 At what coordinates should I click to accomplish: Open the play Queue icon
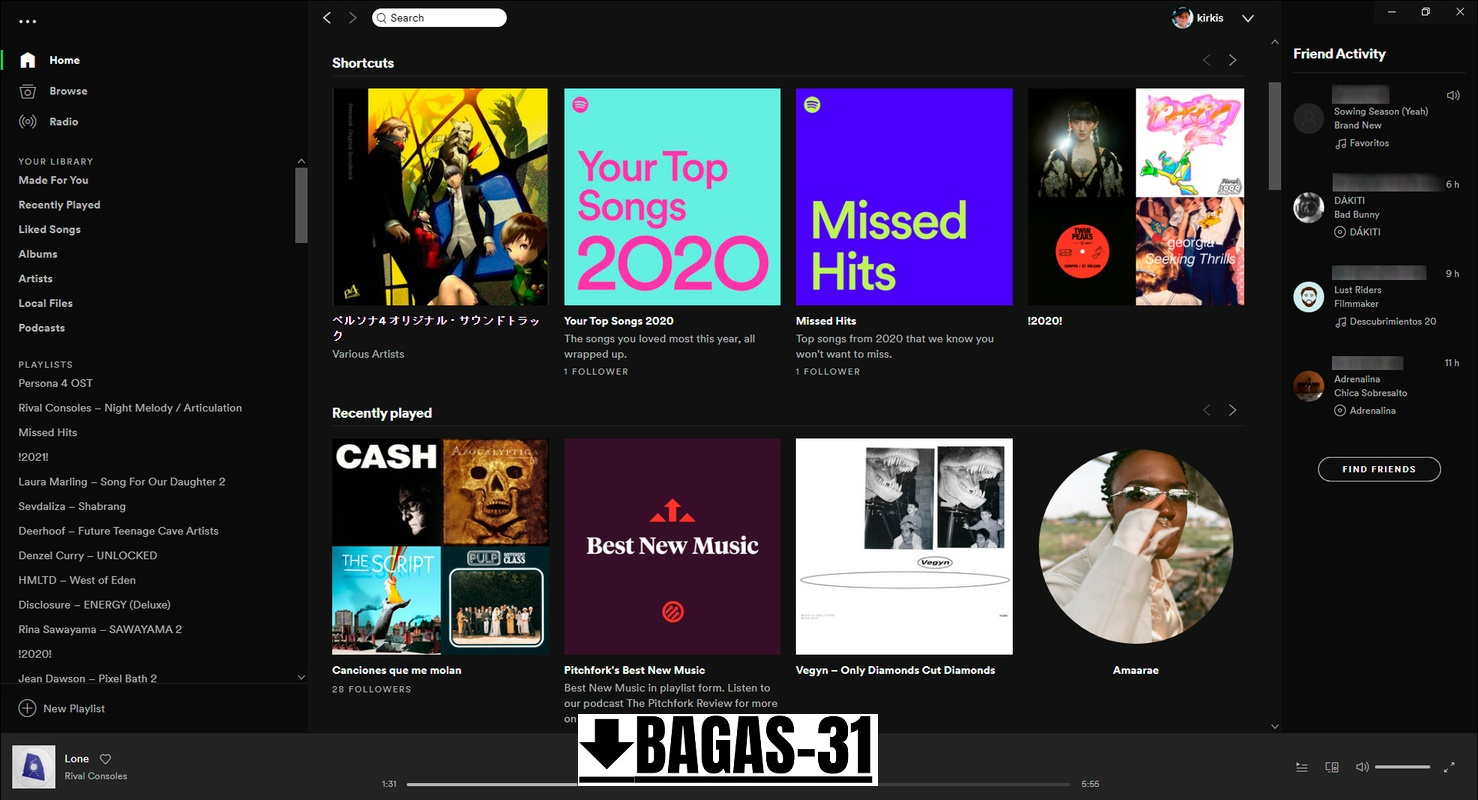1302,767
